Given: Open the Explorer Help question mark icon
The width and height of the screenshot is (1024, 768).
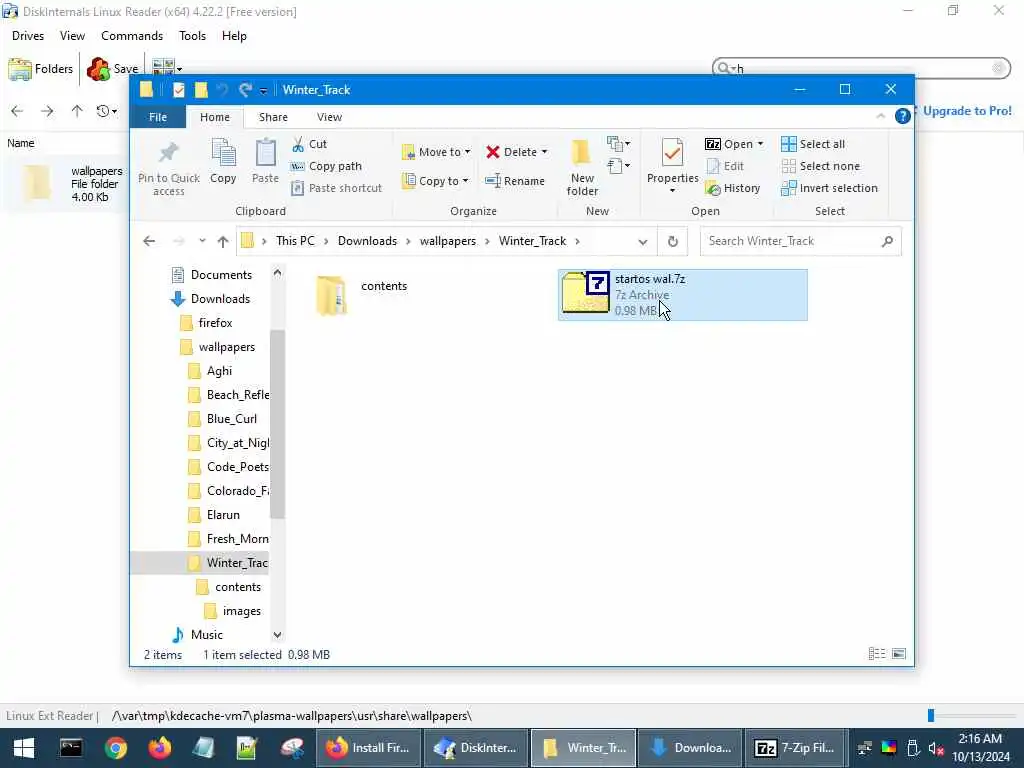Looking at the screenshot, I should [903, 116].
